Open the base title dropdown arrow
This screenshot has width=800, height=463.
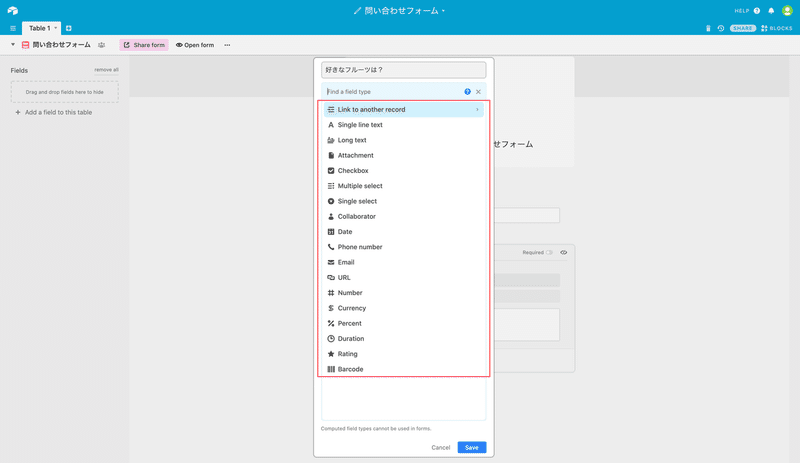click(x=443, y=11)
